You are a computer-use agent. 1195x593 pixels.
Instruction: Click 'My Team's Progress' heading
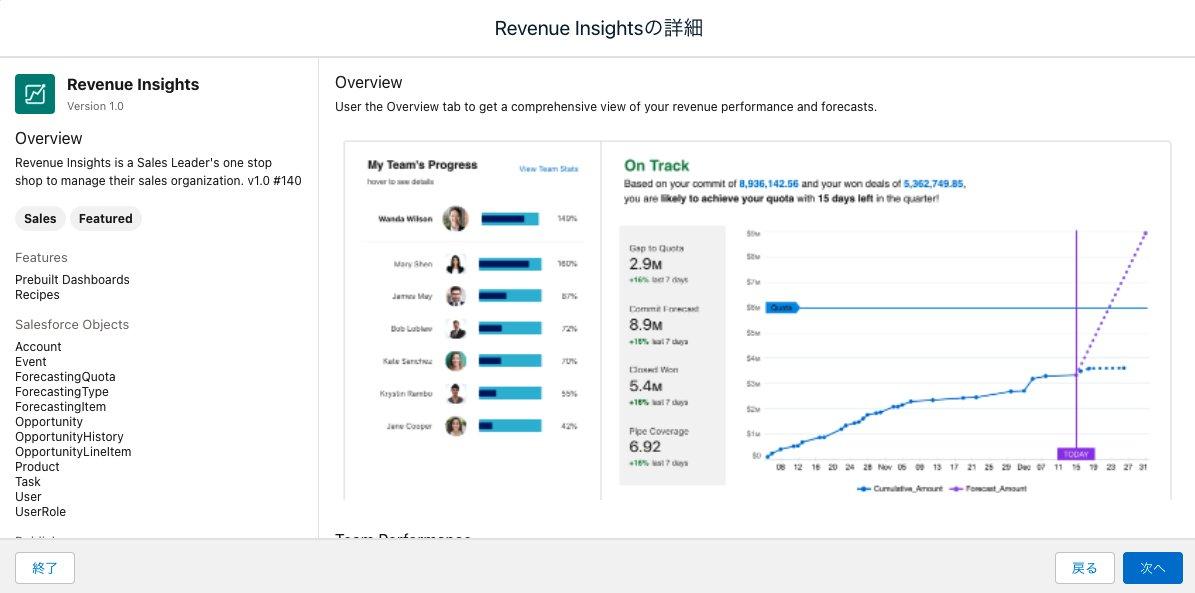point(422,165)
